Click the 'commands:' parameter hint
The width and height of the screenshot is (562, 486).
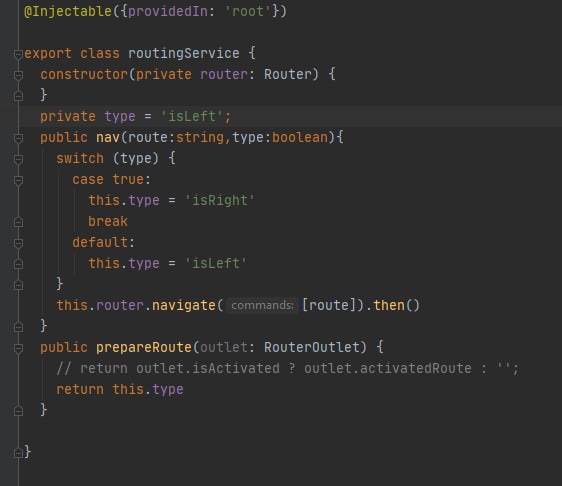(x=262, y=305)
